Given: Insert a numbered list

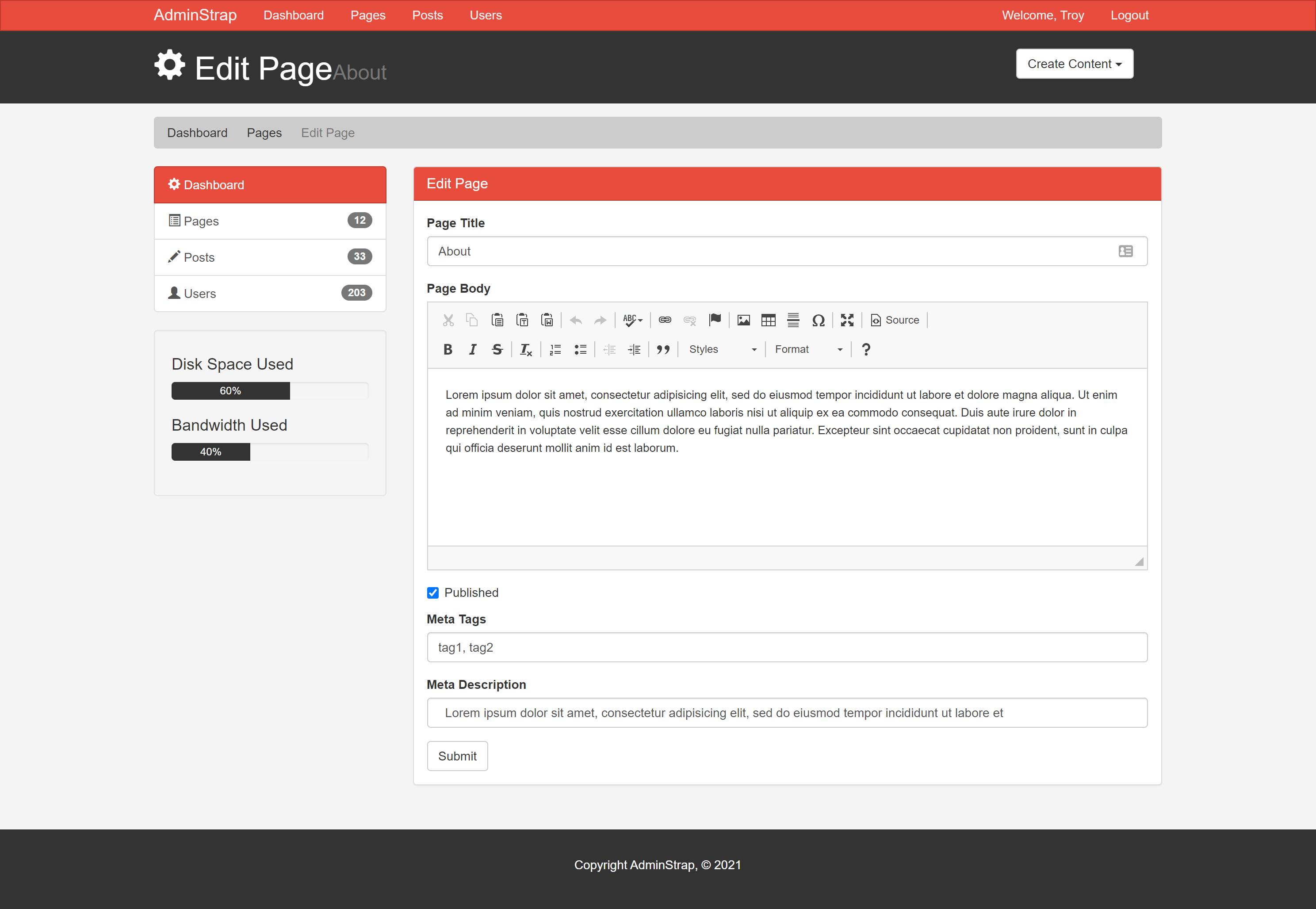Looking at the screenshot, I should 555,349.
